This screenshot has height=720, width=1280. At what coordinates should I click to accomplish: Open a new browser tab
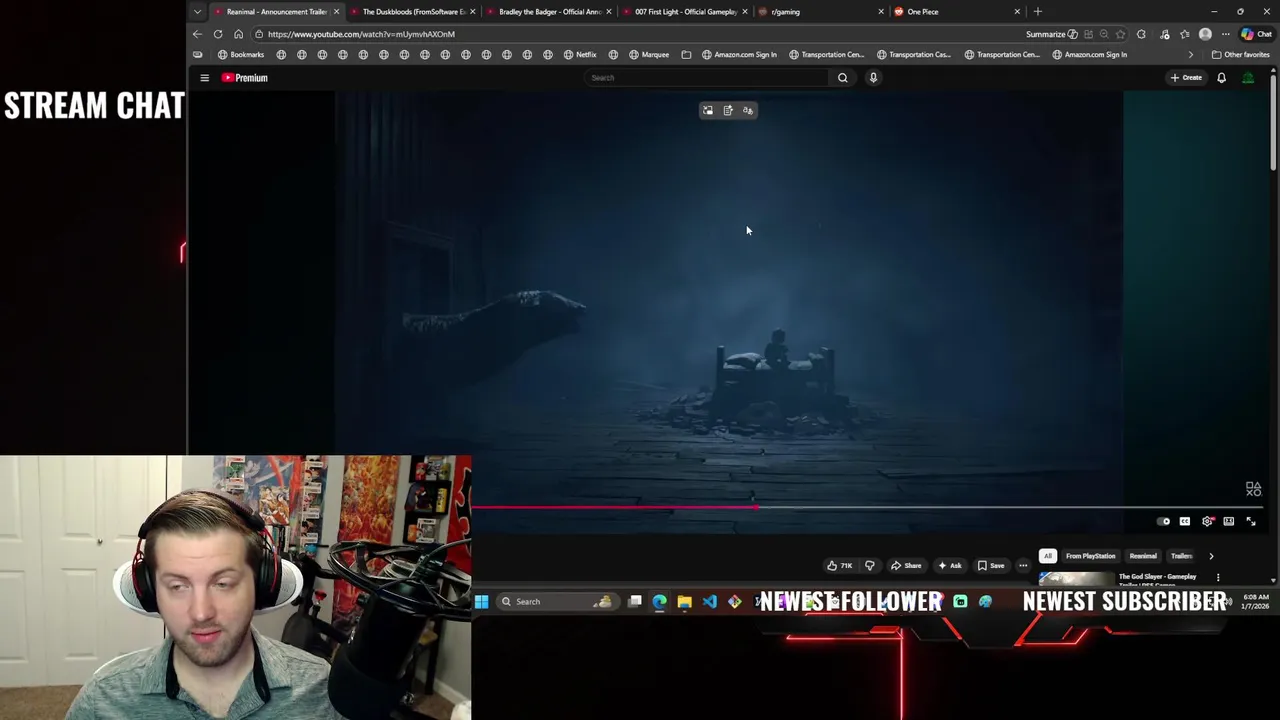tap(1037, 12)
